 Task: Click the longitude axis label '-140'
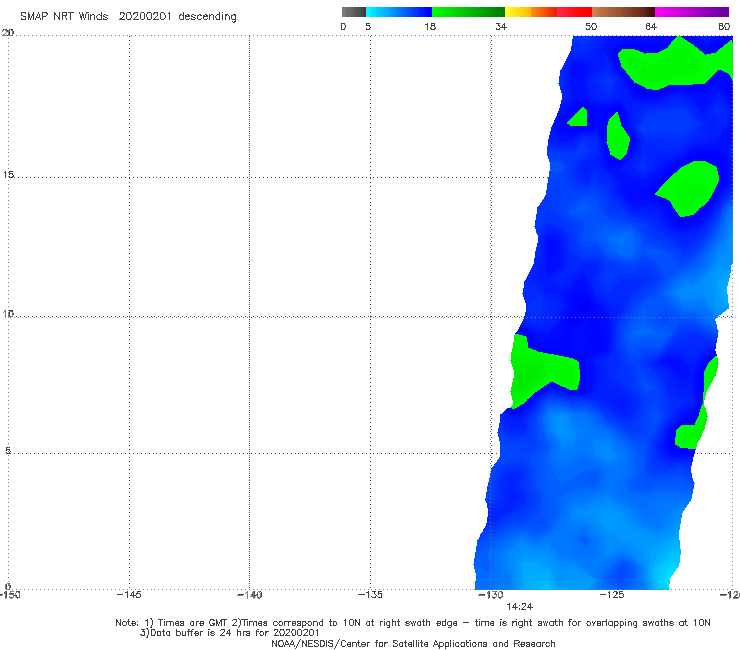pos(249,595)
